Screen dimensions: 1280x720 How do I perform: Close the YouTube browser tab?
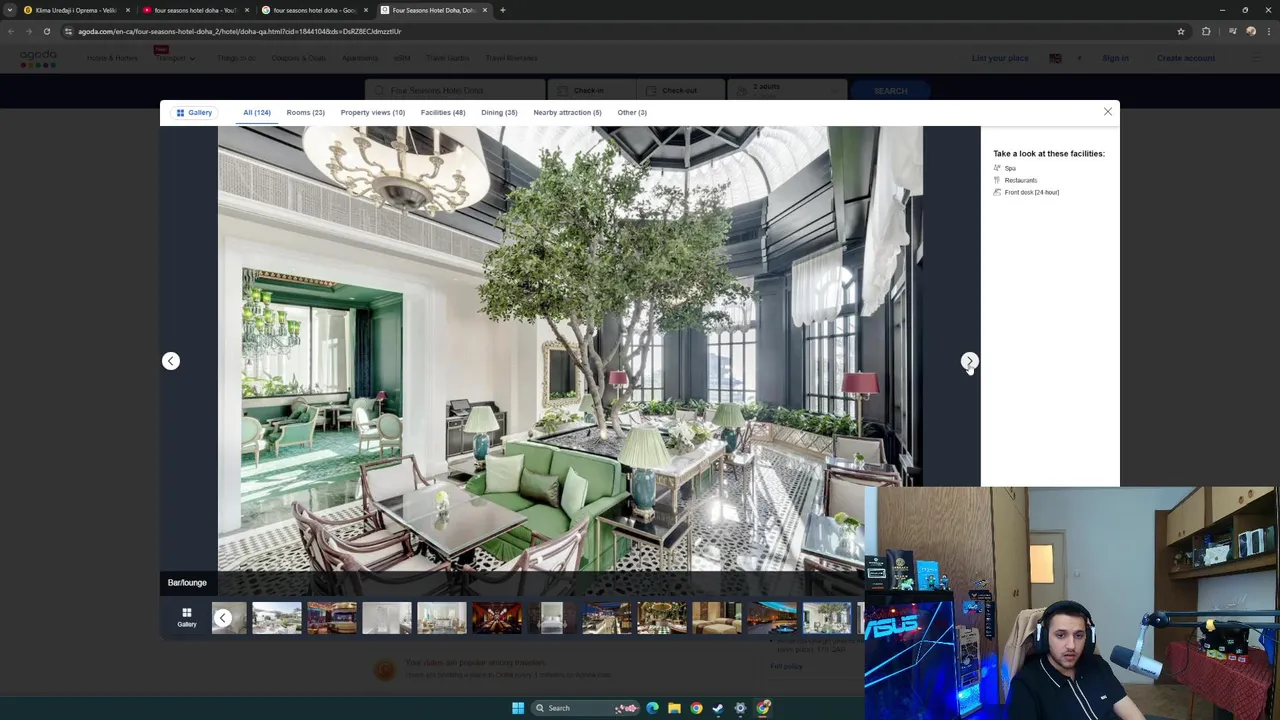click(246, 10)
